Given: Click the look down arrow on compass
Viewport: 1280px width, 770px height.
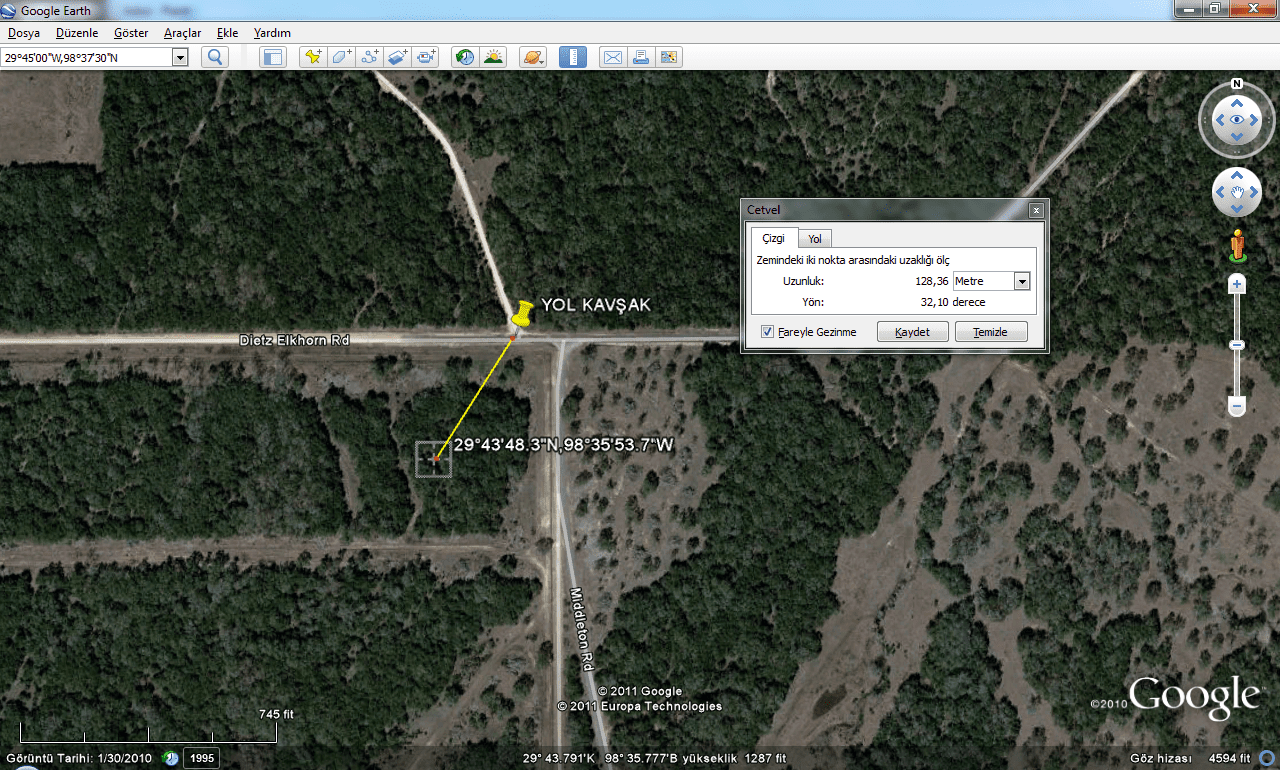Looking at the screenshot, I should 1237,138.
